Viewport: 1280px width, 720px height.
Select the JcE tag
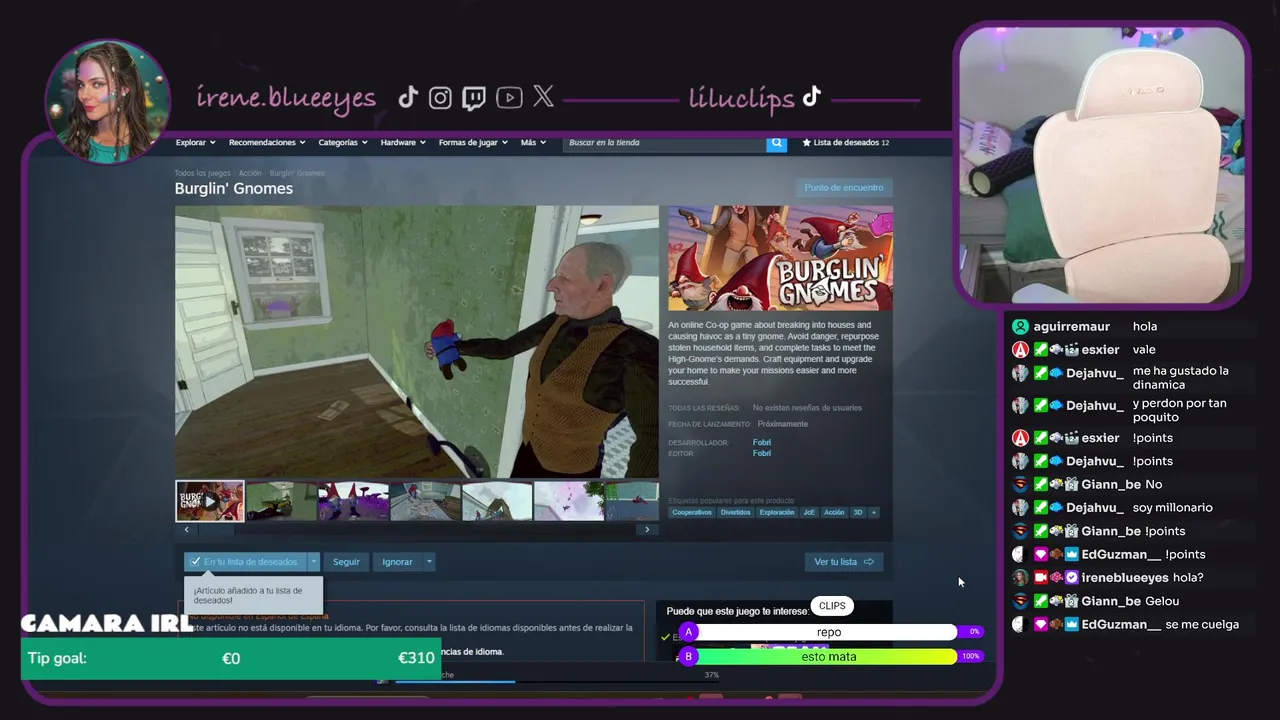(x=809, y=512)
